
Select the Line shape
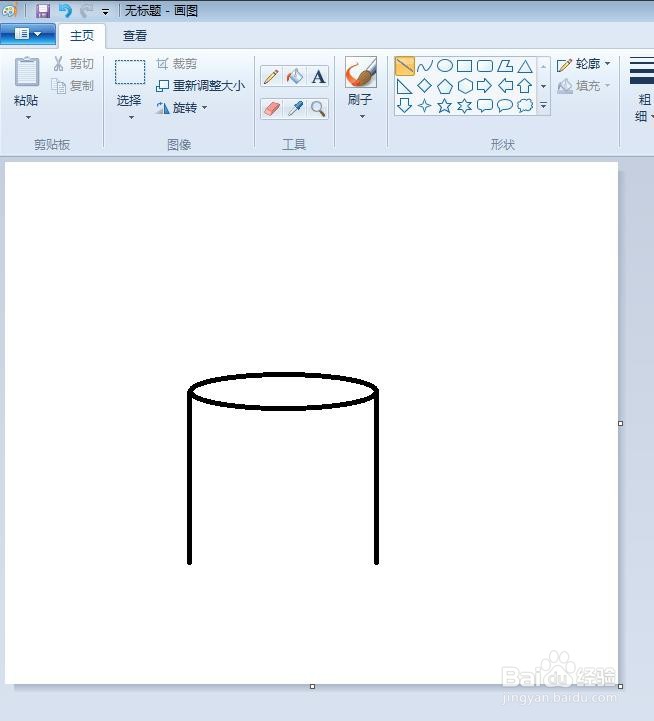coord(405,66)
